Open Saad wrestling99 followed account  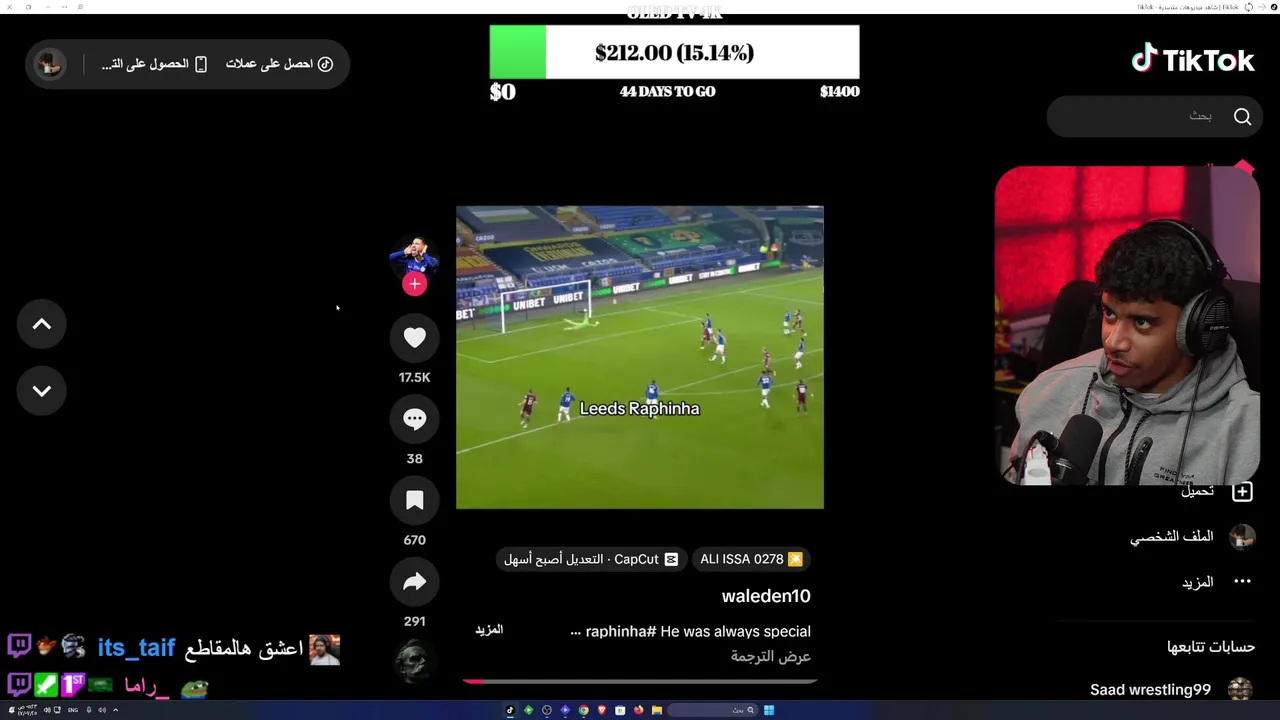pyautogui.click(x=1150, y=690)
